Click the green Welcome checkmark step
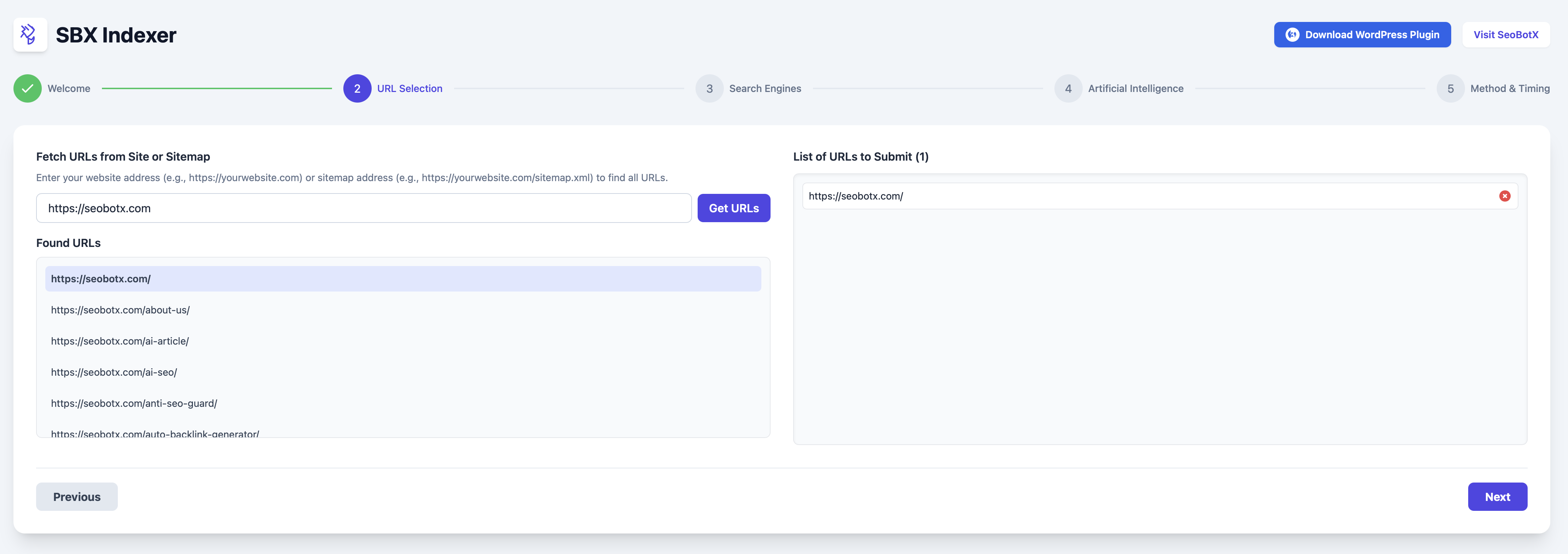 pyautogui.click(x=27, y=89)
